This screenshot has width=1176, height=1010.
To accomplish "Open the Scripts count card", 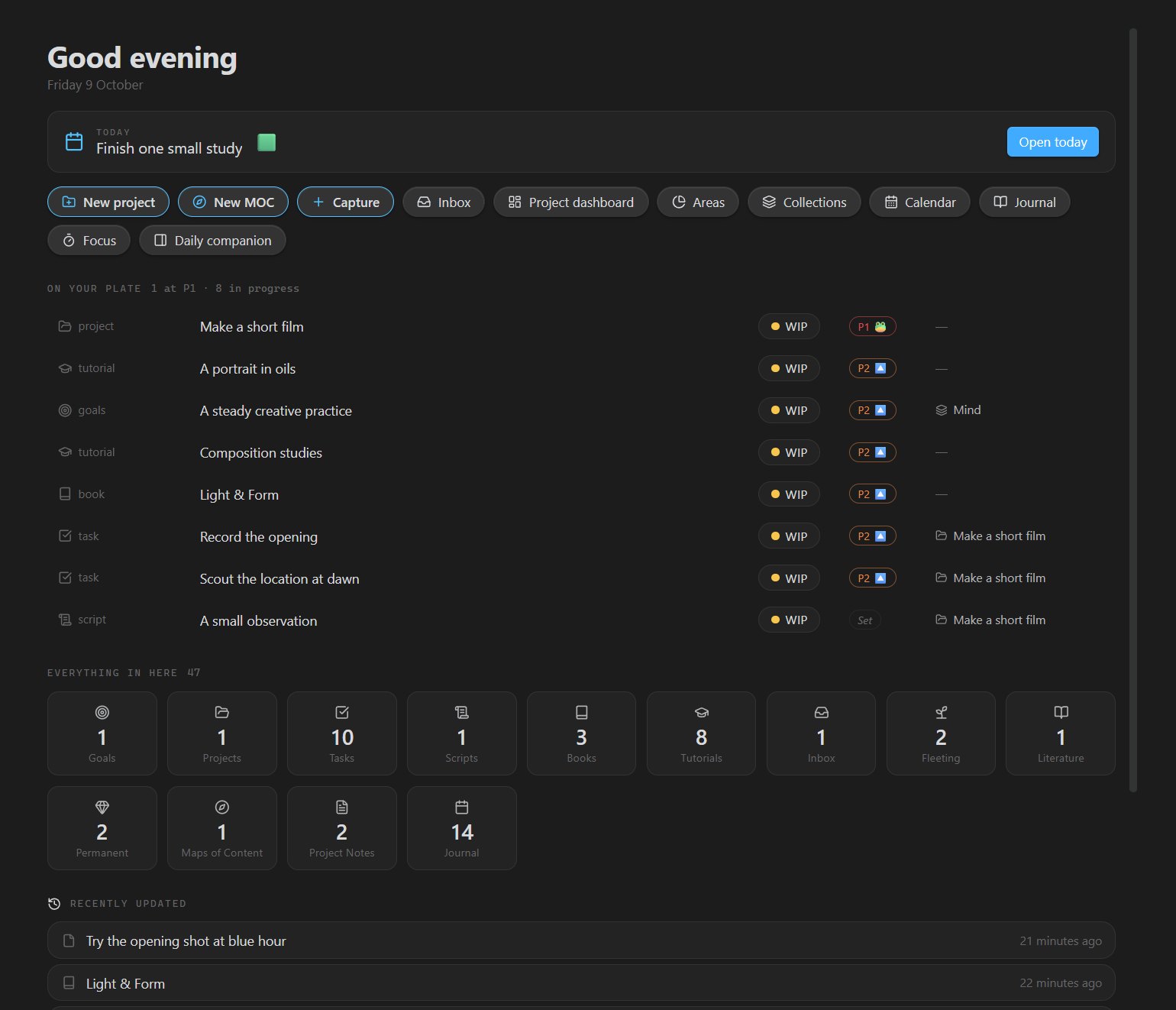I will [462, 733].
